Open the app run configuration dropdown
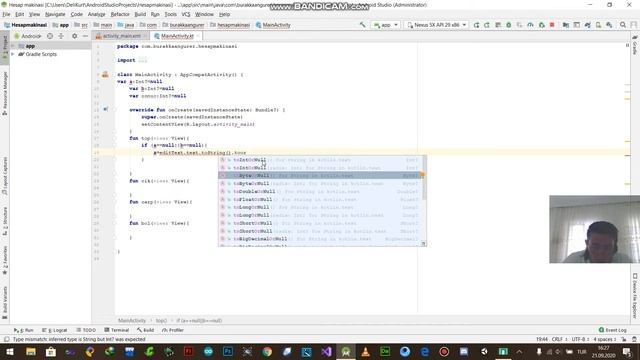 (x=385, y=25)
